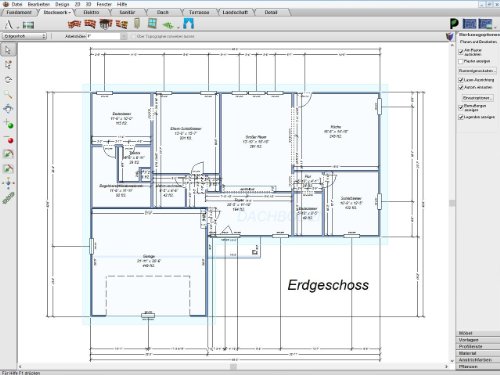Expand the Möbel panel section
Viewport: 500px width, 375px height.
coord(477,333)
